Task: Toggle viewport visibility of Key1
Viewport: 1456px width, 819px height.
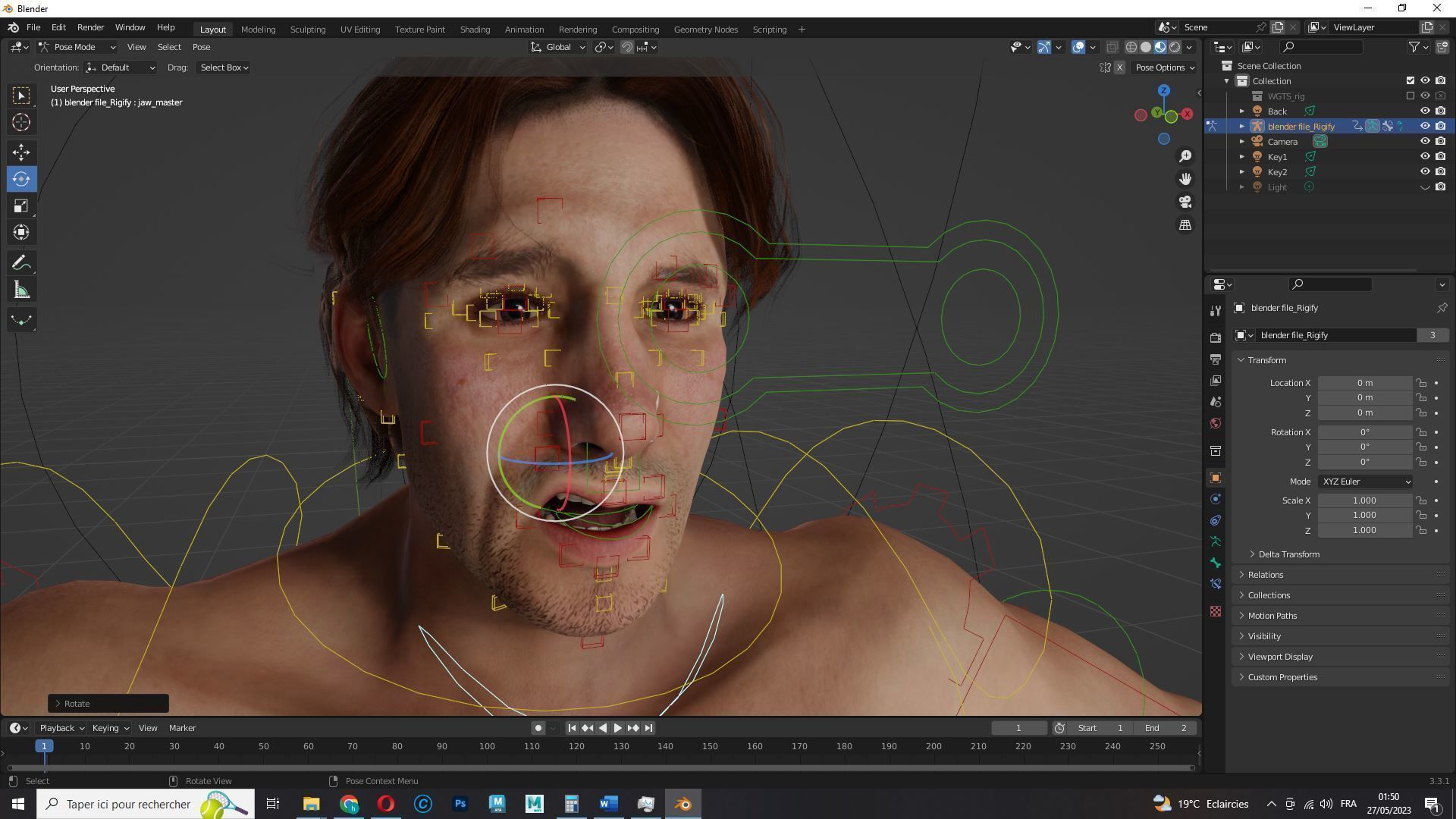Action: 1426,156
